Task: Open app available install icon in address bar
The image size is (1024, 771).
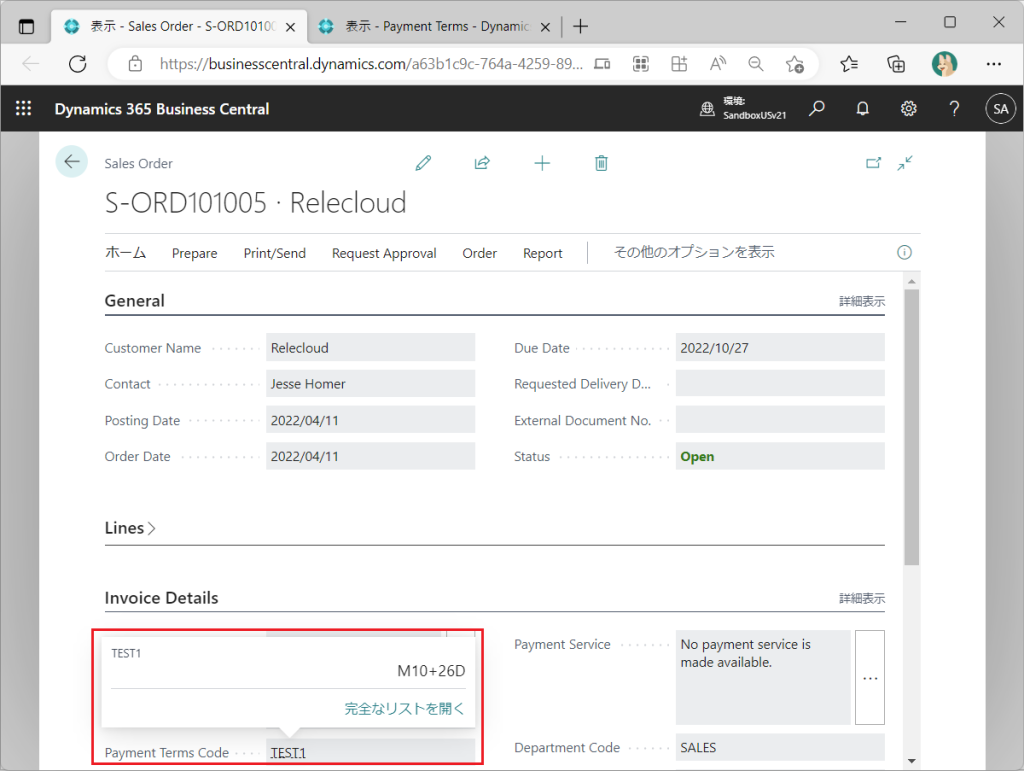Action: click(x=602, y=64)
